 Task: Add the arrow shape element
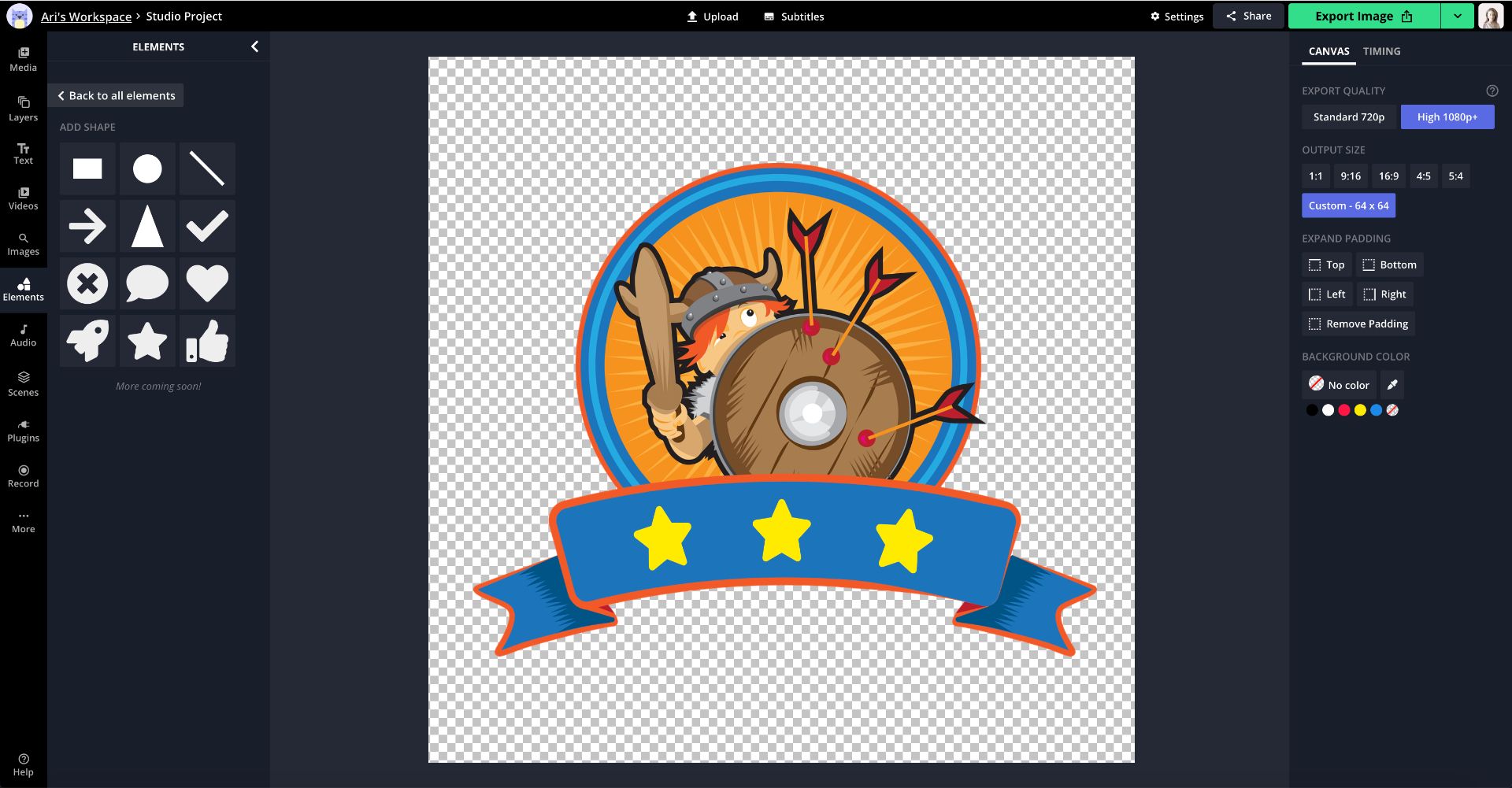point(87,227)
